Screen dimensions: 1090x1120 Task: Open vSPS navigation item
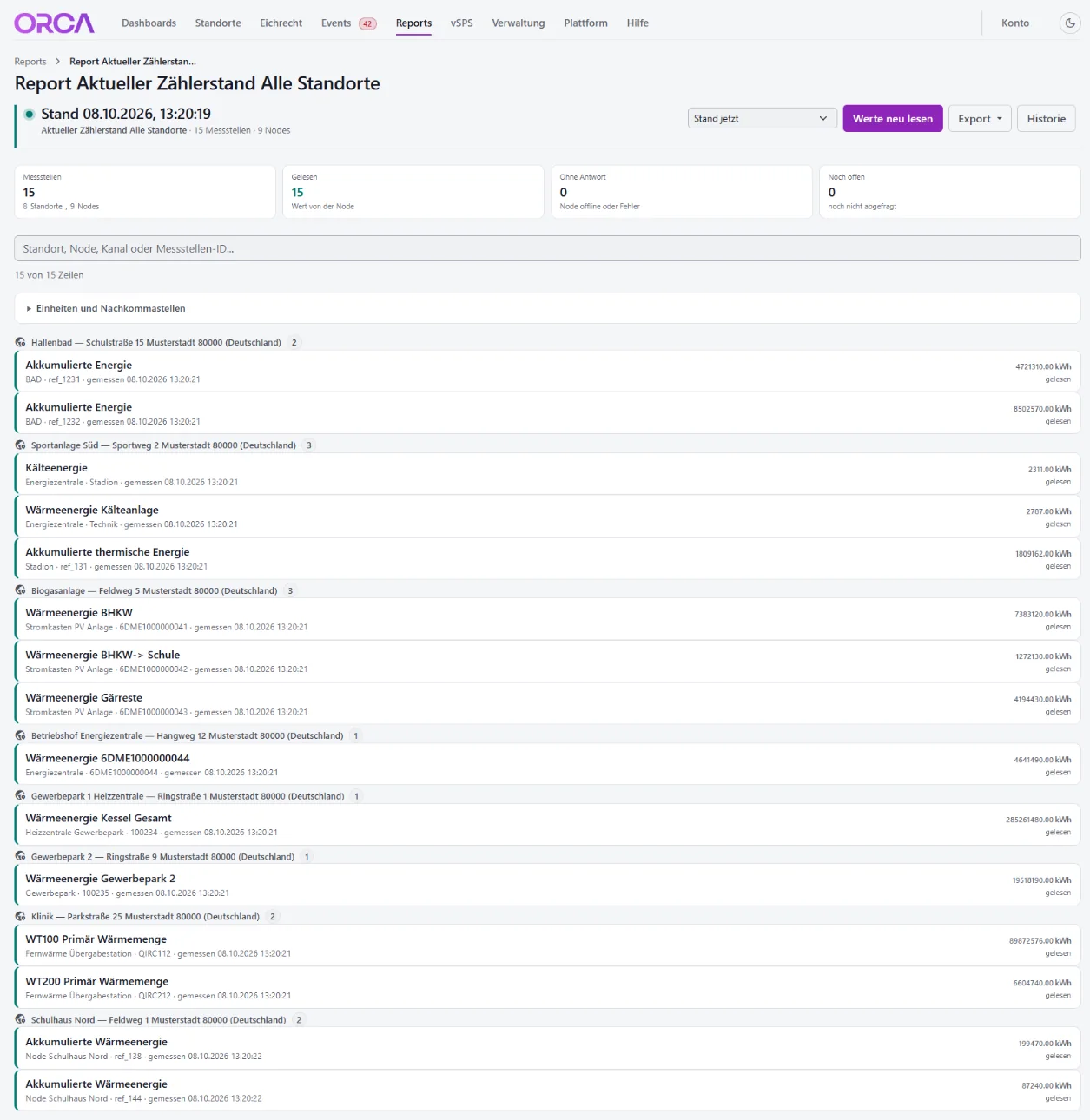coord(462,23)
